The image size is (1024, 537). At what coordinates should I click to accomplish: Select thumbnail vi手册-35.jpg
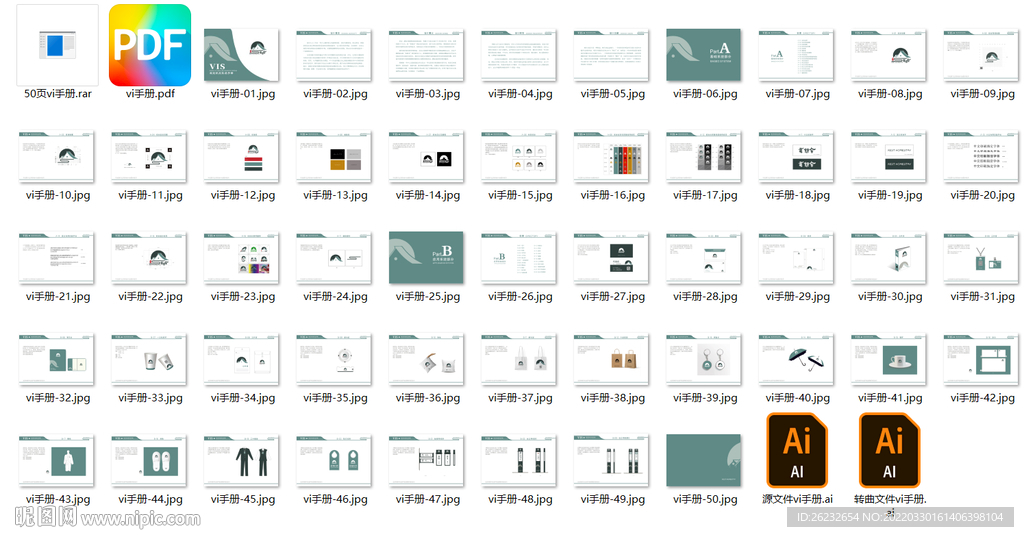click(334, 359)
